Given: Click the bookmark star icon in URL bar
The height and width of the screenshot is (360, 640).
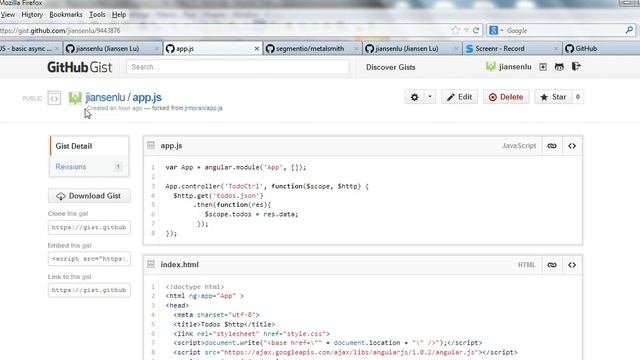Looking at the screenshot, I should pos(456,30).
